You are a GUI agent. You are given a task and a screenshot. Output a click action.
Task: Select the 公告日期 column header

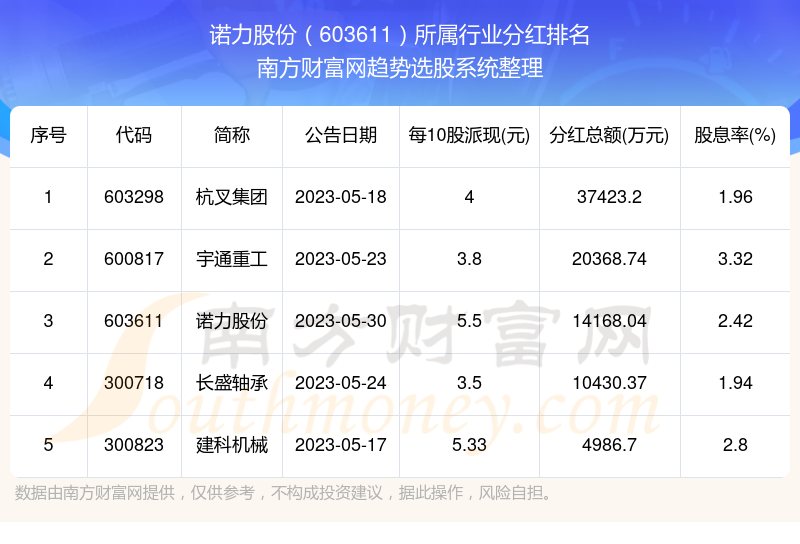[x=341, y=135]
